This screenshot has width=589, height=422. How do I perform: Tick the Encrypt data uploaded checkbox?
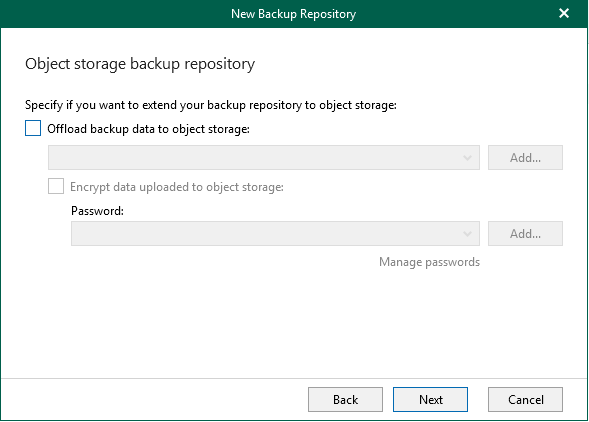(x=56, y=186)
